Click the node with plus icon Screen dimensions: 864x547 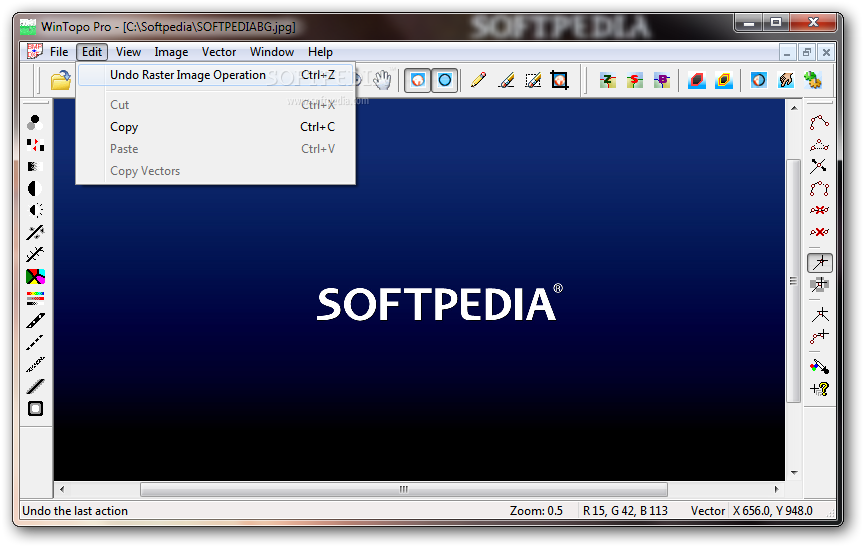[x=819, y=336]
